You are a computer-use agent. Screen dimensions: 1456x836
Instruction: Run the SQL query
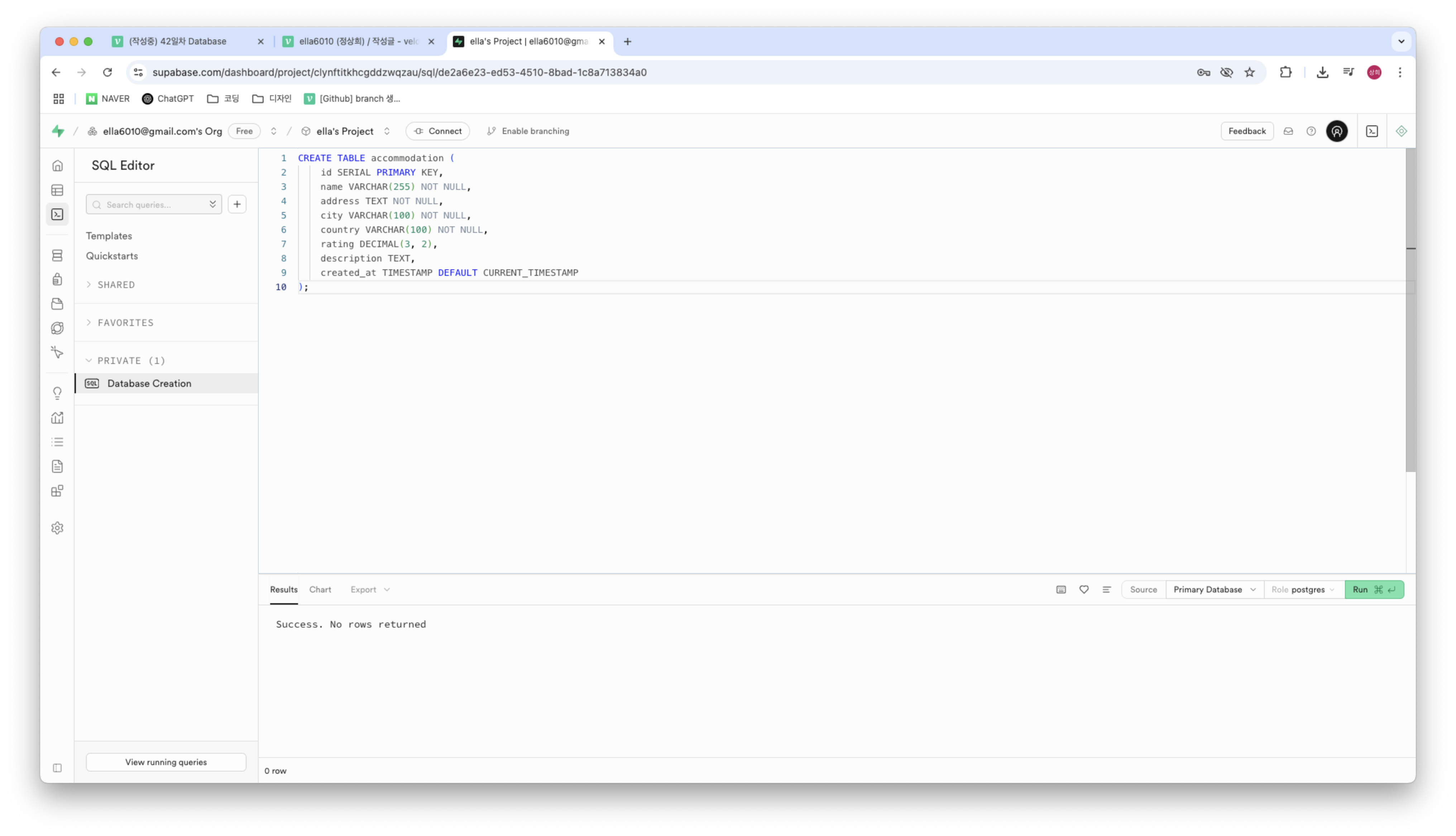pos(1374,590)
